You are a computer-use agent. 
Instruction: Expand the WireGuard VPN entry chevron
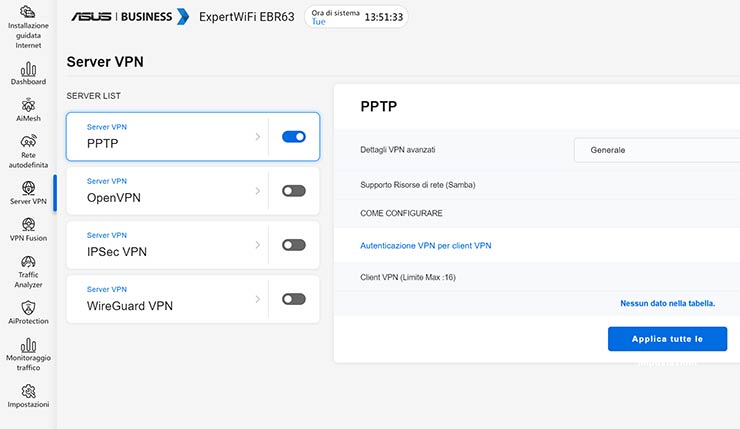coord(258,299)
